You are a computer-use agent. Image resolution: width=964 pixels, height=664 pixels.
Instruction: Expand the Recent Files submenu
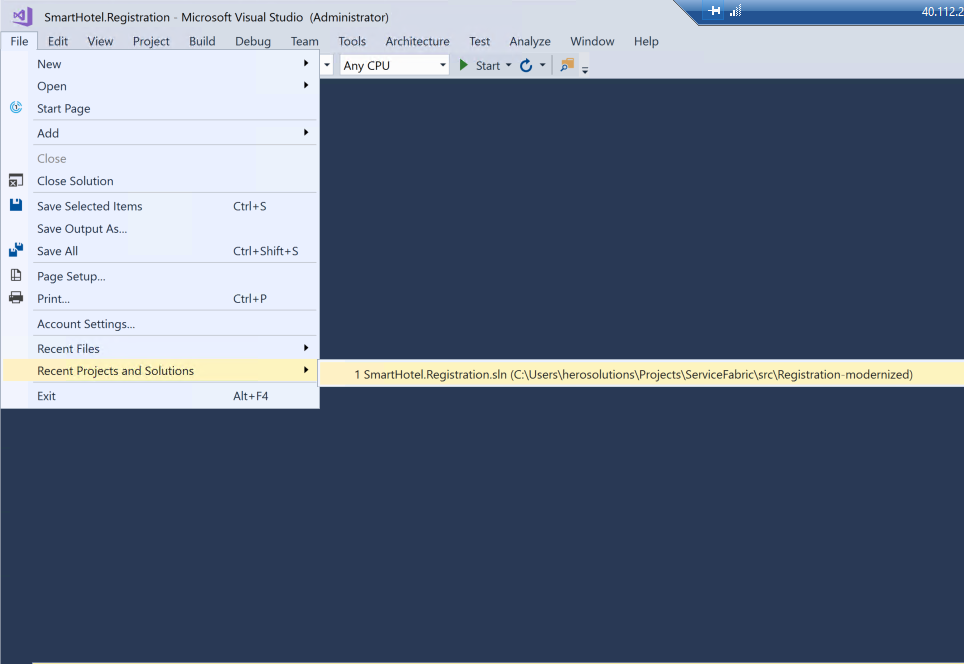tap(306, 348)
